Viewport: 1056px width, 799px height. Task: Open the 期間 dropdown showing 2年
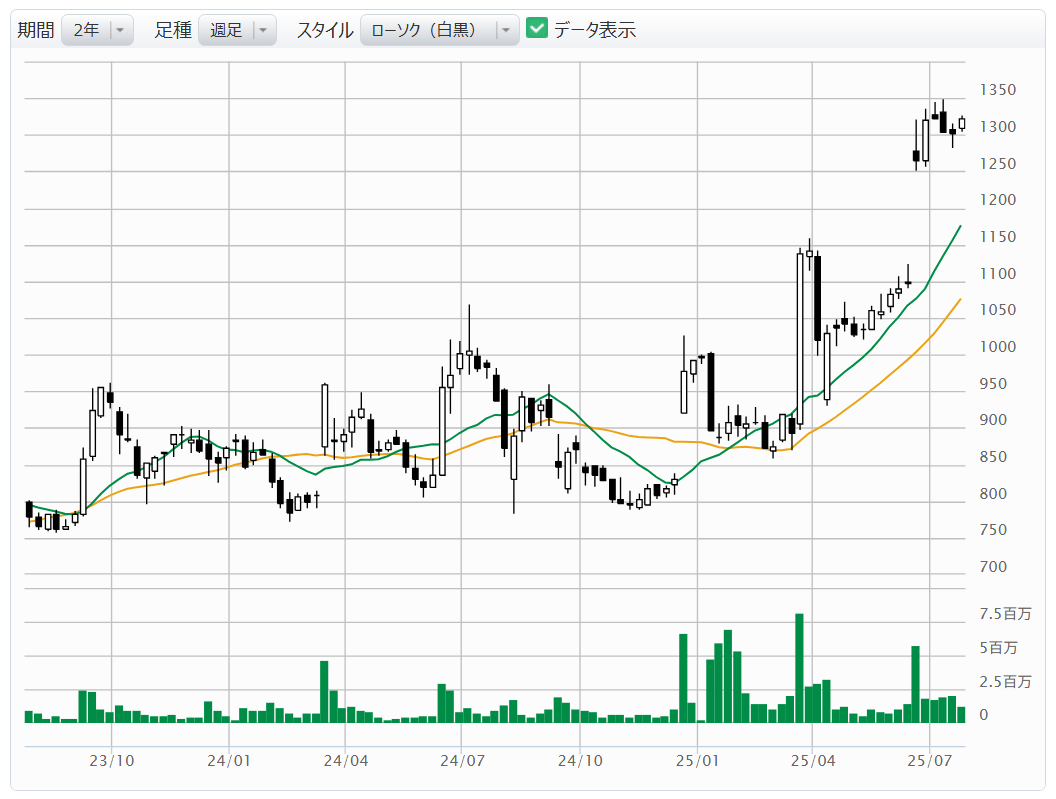97,30
